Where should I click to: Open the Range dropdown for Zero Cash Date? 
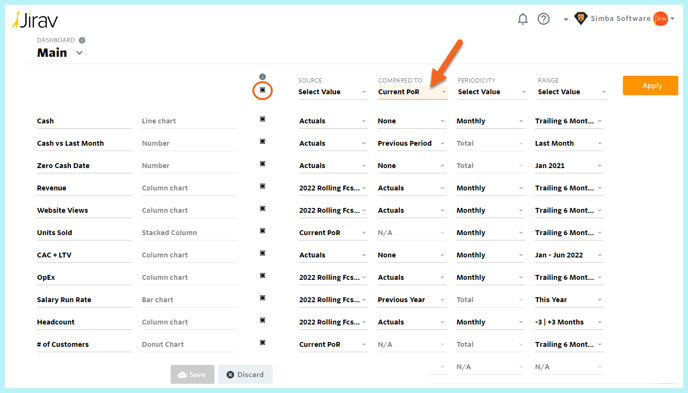point(569,166)
